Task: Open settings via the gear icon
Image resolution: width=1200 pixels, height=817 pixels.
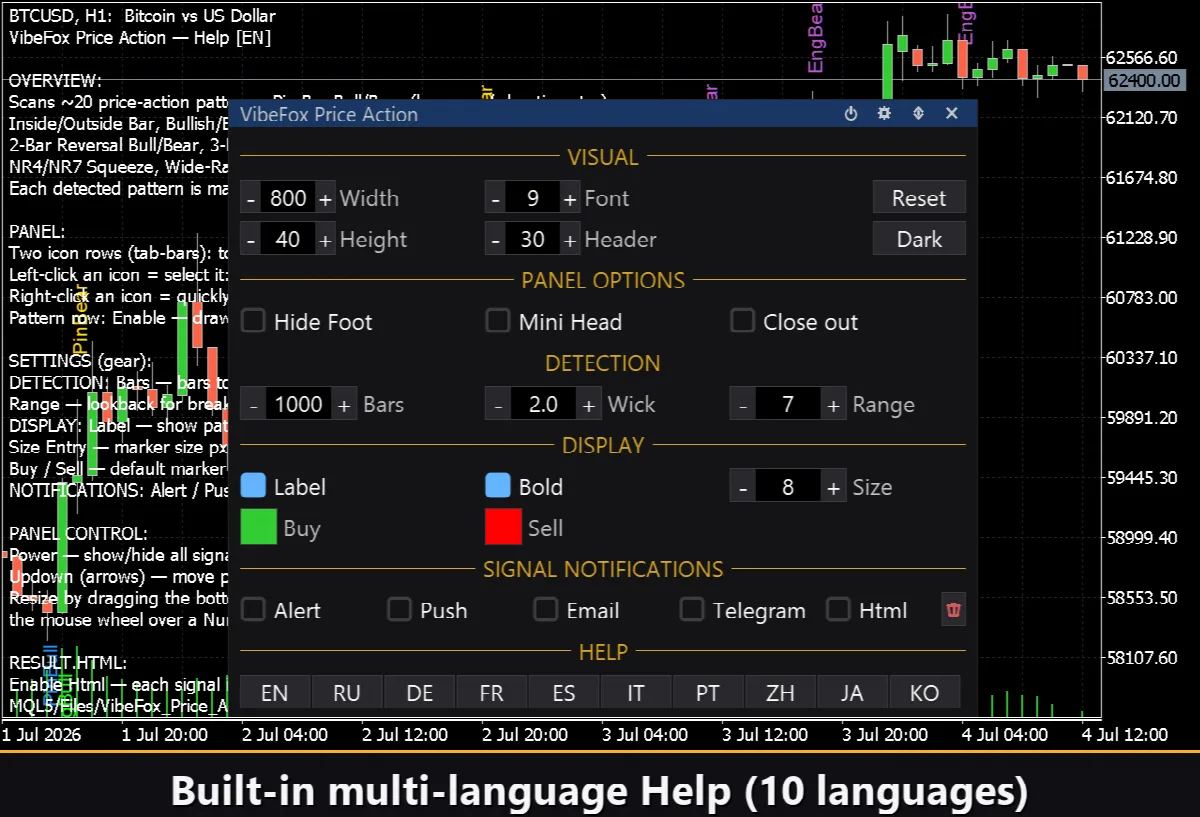Action: 884,114
